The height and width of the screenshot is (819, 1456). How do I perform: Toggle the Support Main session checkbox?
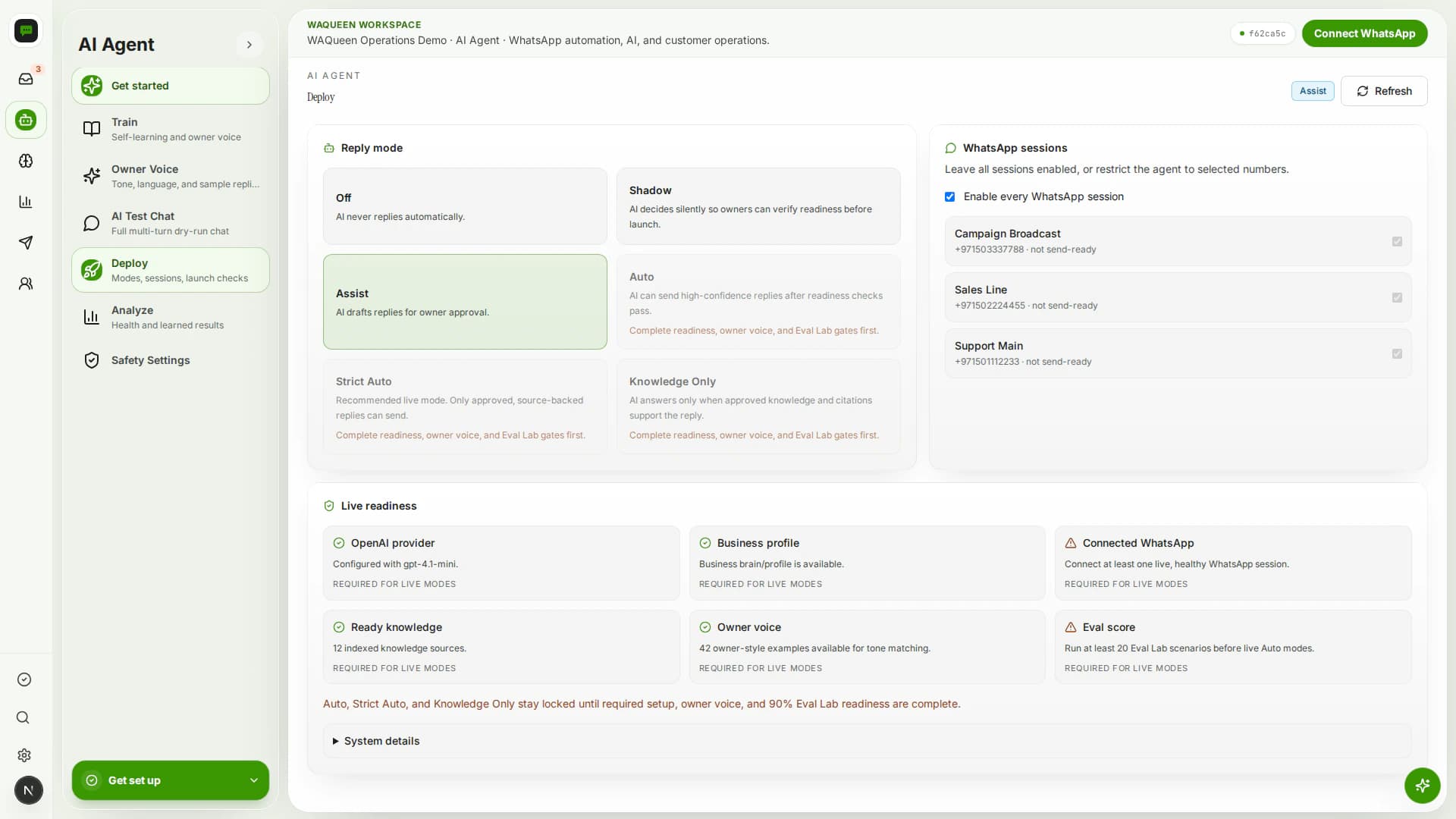click(x=1397, y=353)
